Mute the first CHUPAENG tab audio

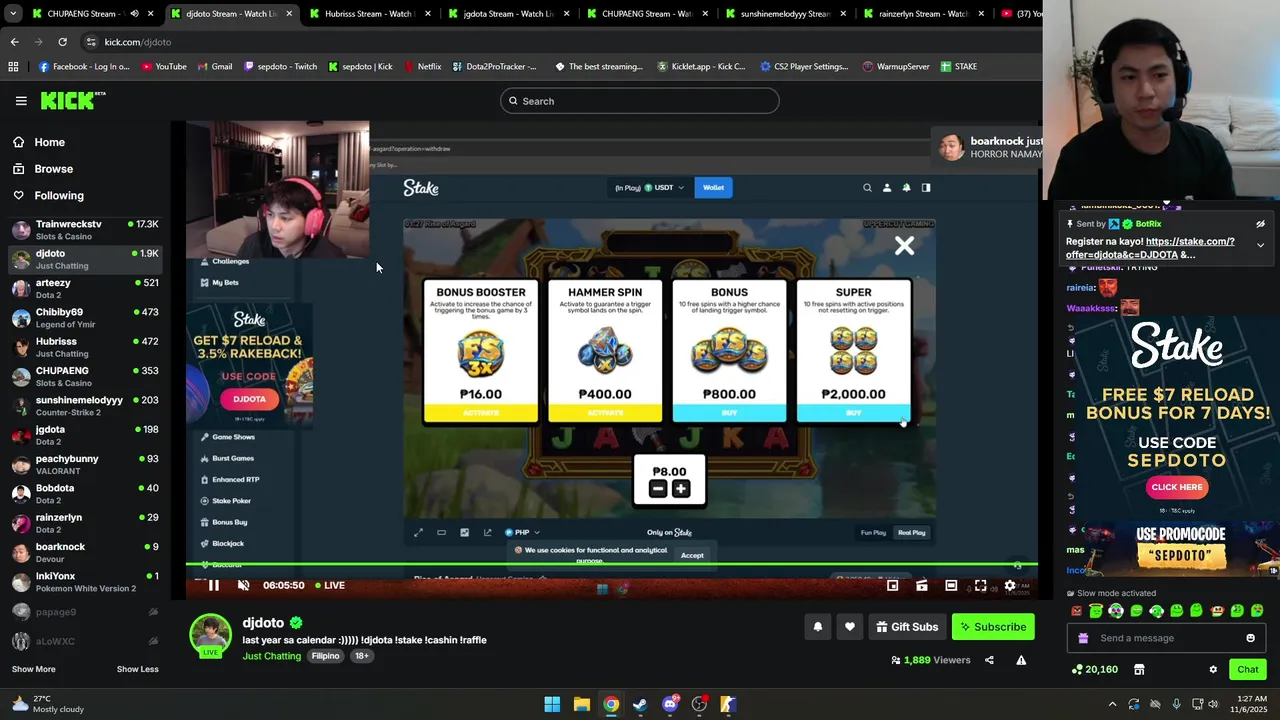click(x=134, y=14)
